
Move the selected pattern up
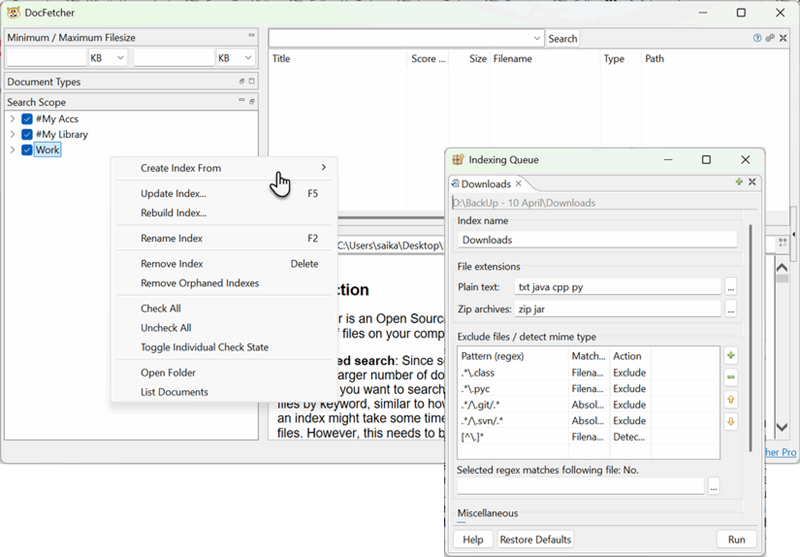(x=731, y=400)
